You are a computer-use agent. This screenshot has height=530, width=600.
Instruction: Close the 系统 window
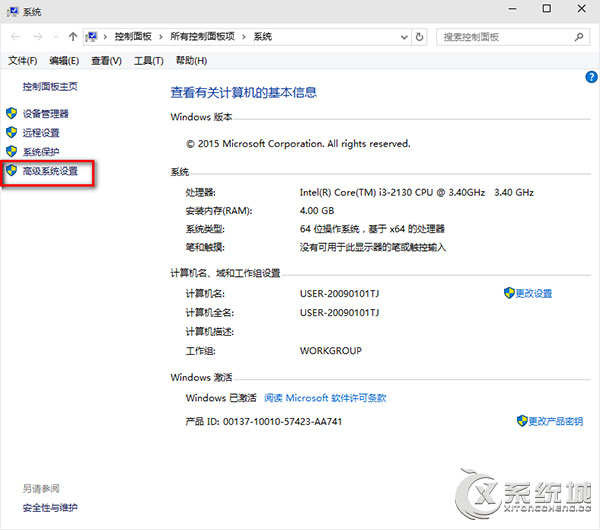click(x=582, y=8)
